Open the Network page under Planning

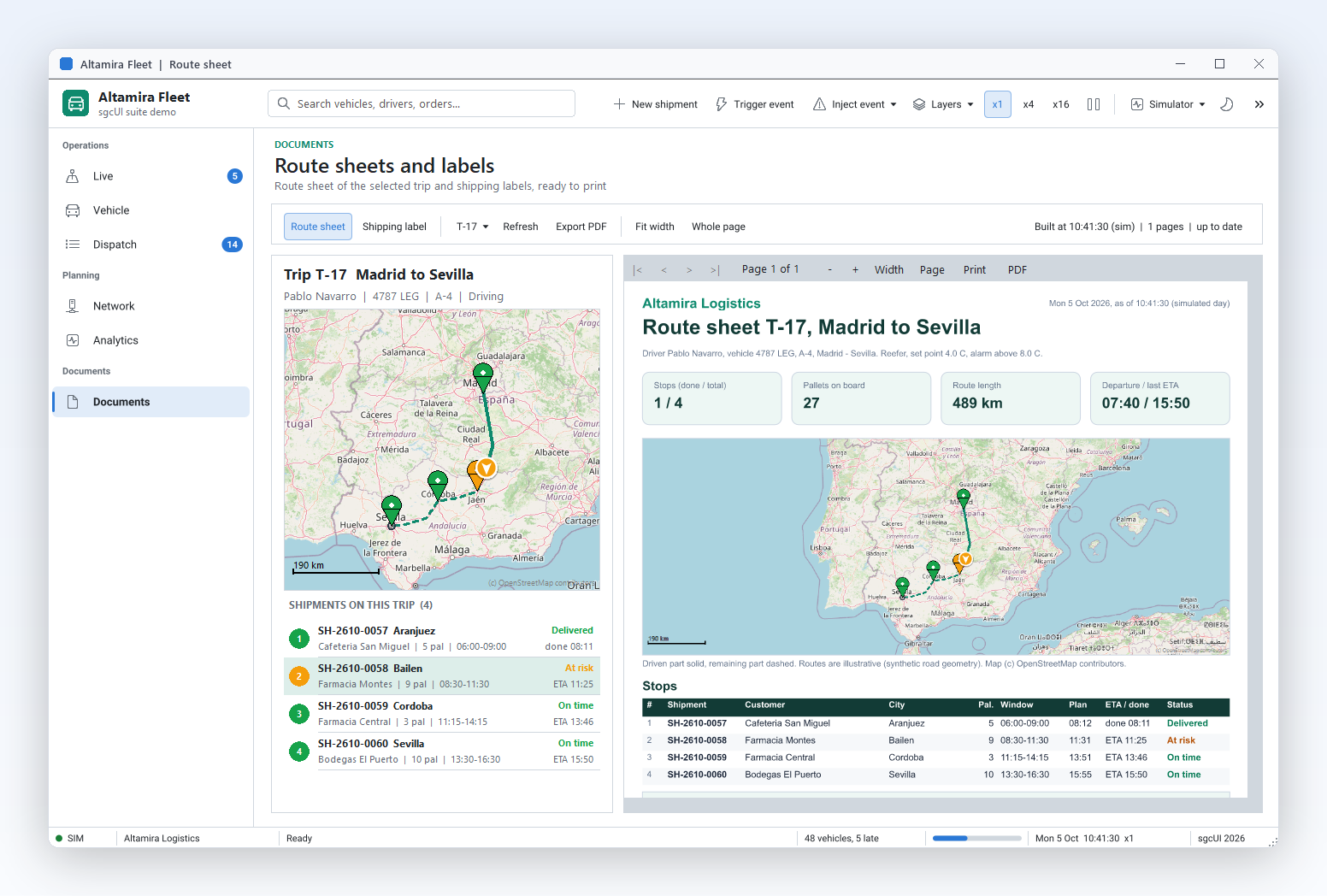(x=151, y=306)
